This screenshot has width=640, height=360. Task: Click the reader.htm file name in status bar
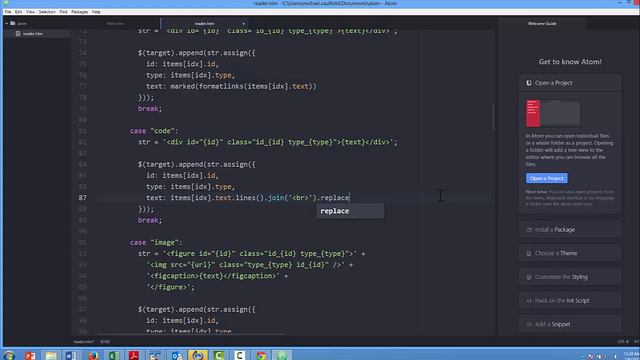[84, 342]
